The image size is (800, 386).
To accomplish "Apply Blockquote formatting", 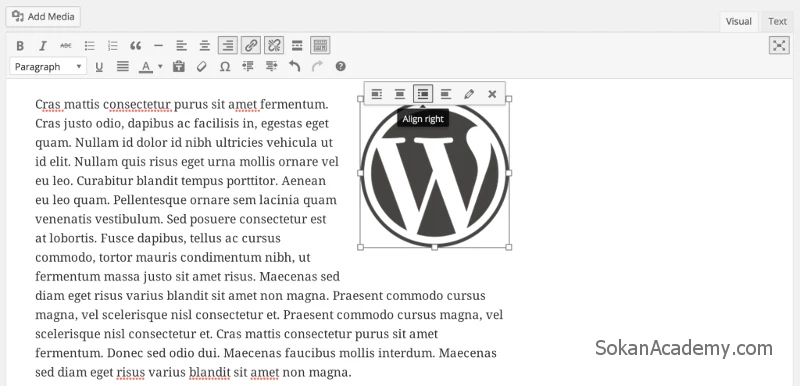I will click(x=135, y=46).
